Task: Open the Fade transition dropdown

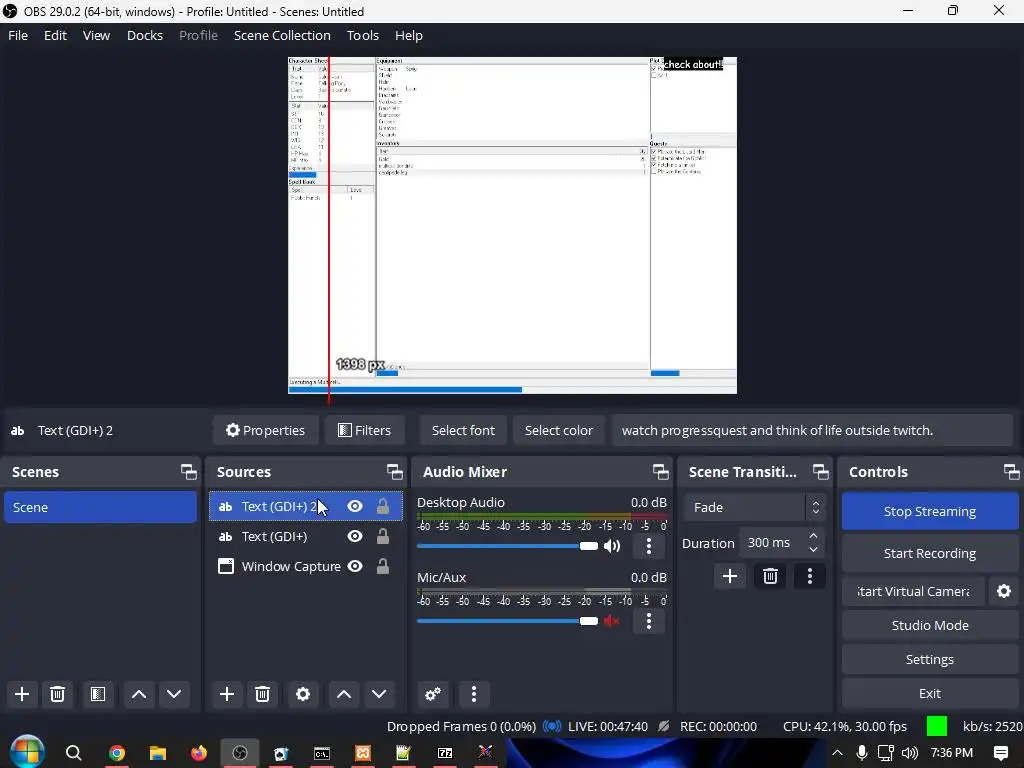Action: pos(755,507)
